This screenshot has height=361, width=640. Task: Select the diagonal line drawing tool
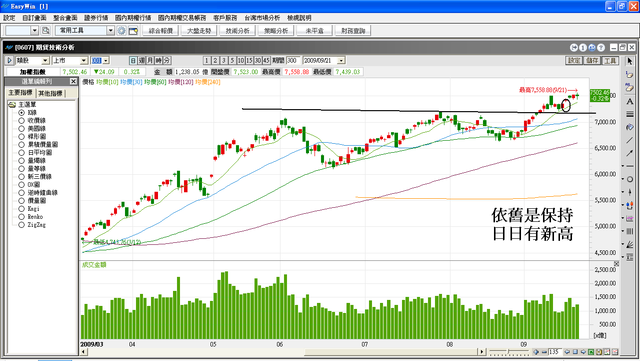[630, 140]
